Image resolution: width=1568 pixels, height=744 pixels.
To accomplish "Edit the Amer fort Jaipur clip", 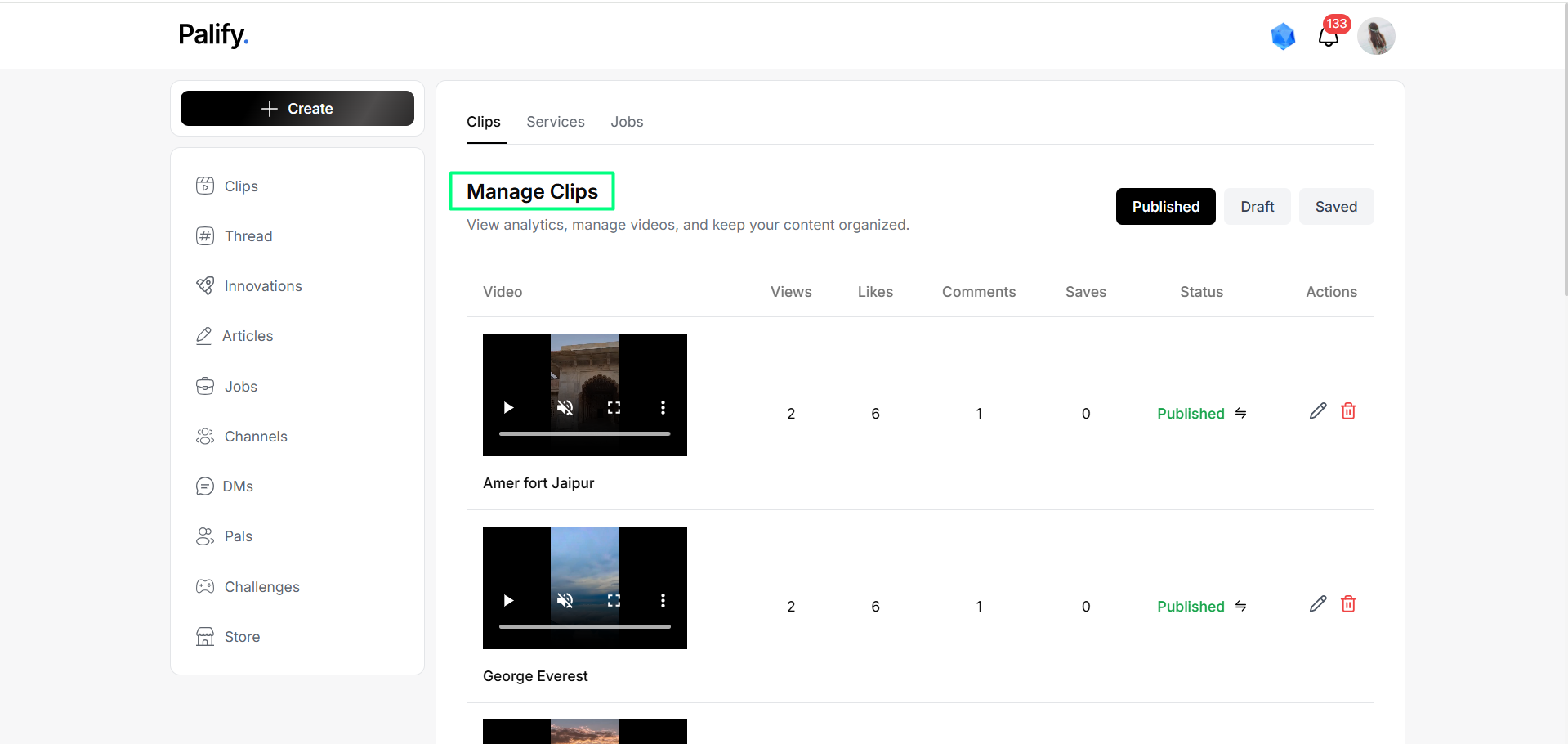I will (x=1318, y=411).
